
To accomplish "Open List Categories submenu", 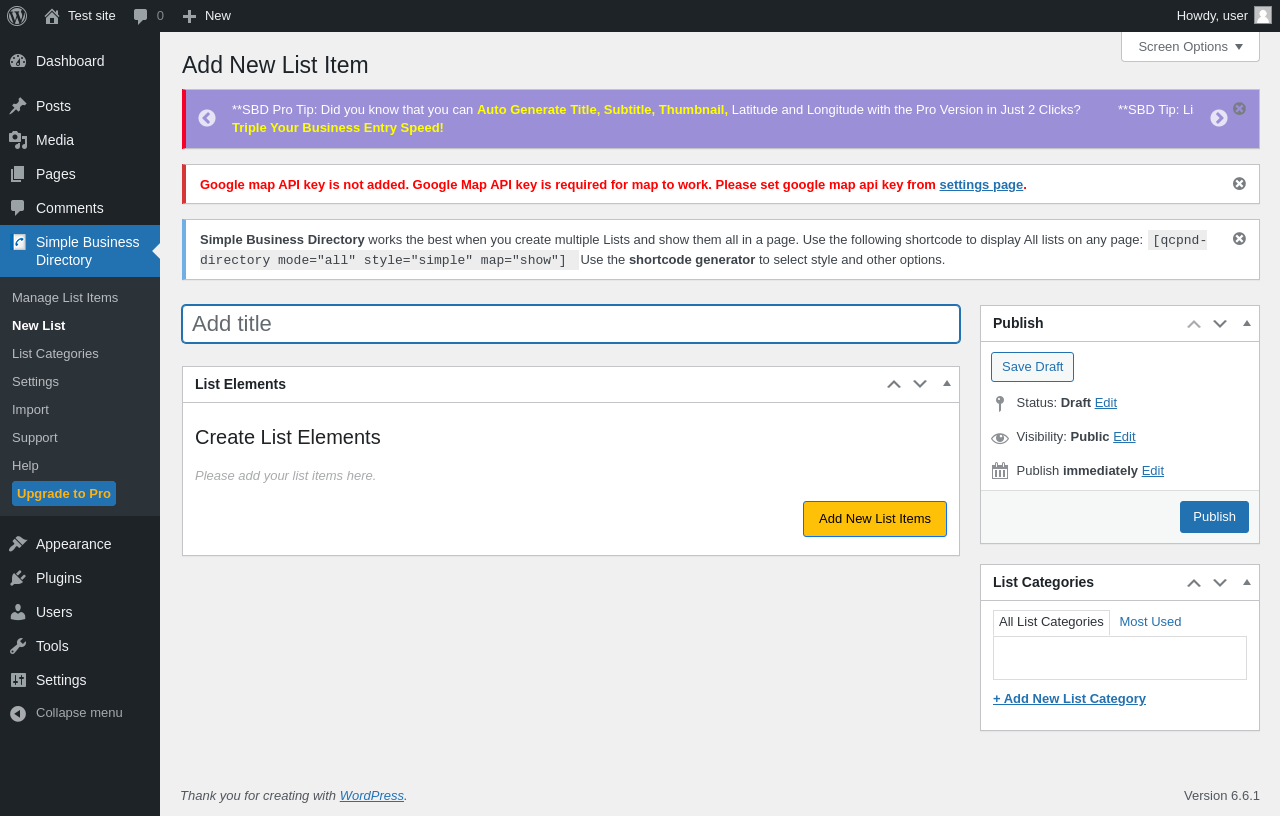I will (55, 353).
